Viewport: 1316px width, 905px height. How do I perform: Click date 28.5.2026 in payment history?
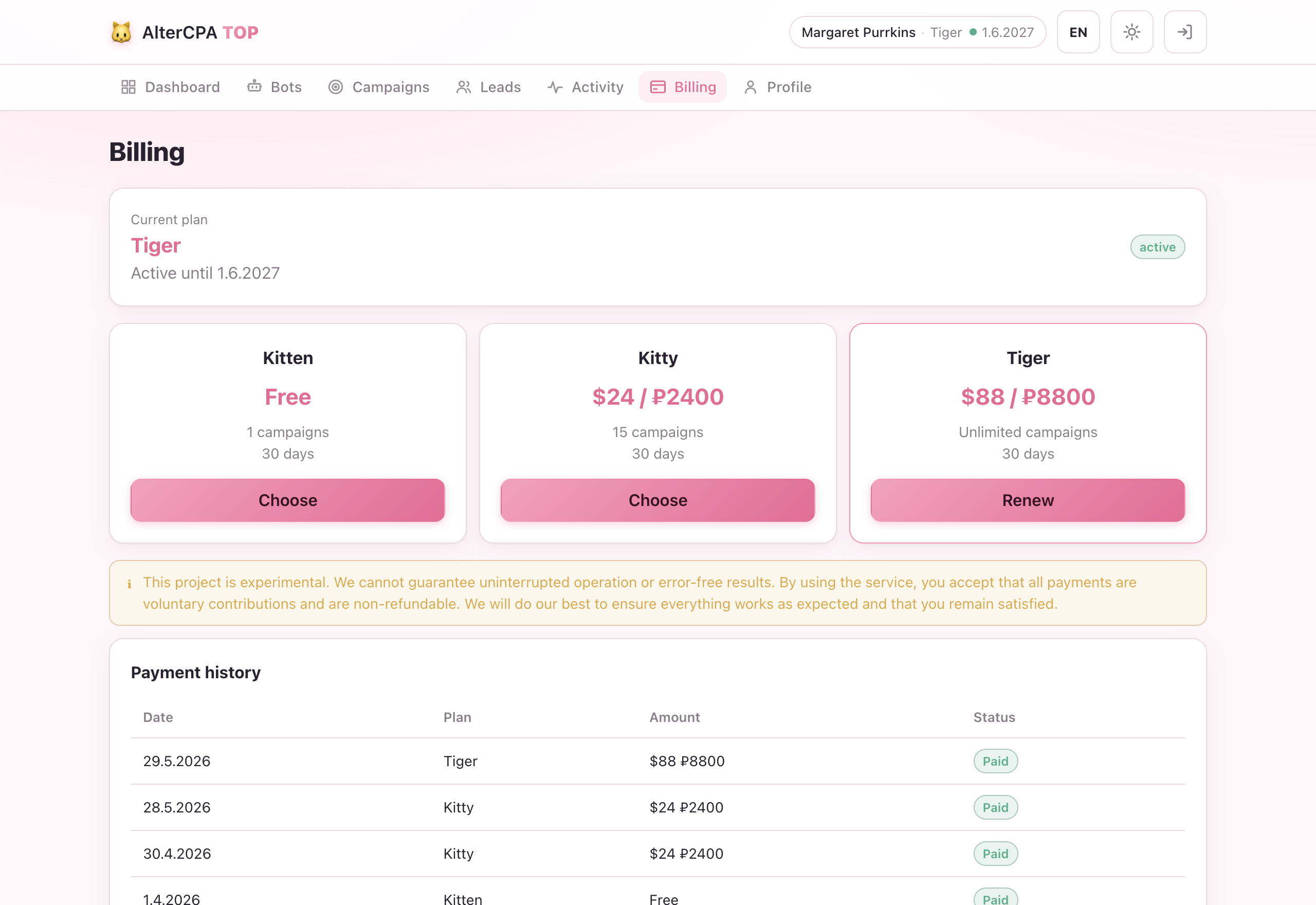[x=177, y=807]
